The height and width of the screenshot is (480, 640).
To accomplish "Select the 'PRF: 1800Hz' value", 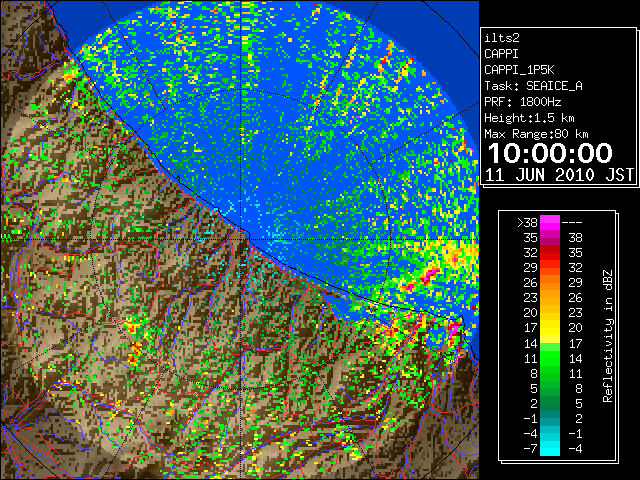I will 522,102.
